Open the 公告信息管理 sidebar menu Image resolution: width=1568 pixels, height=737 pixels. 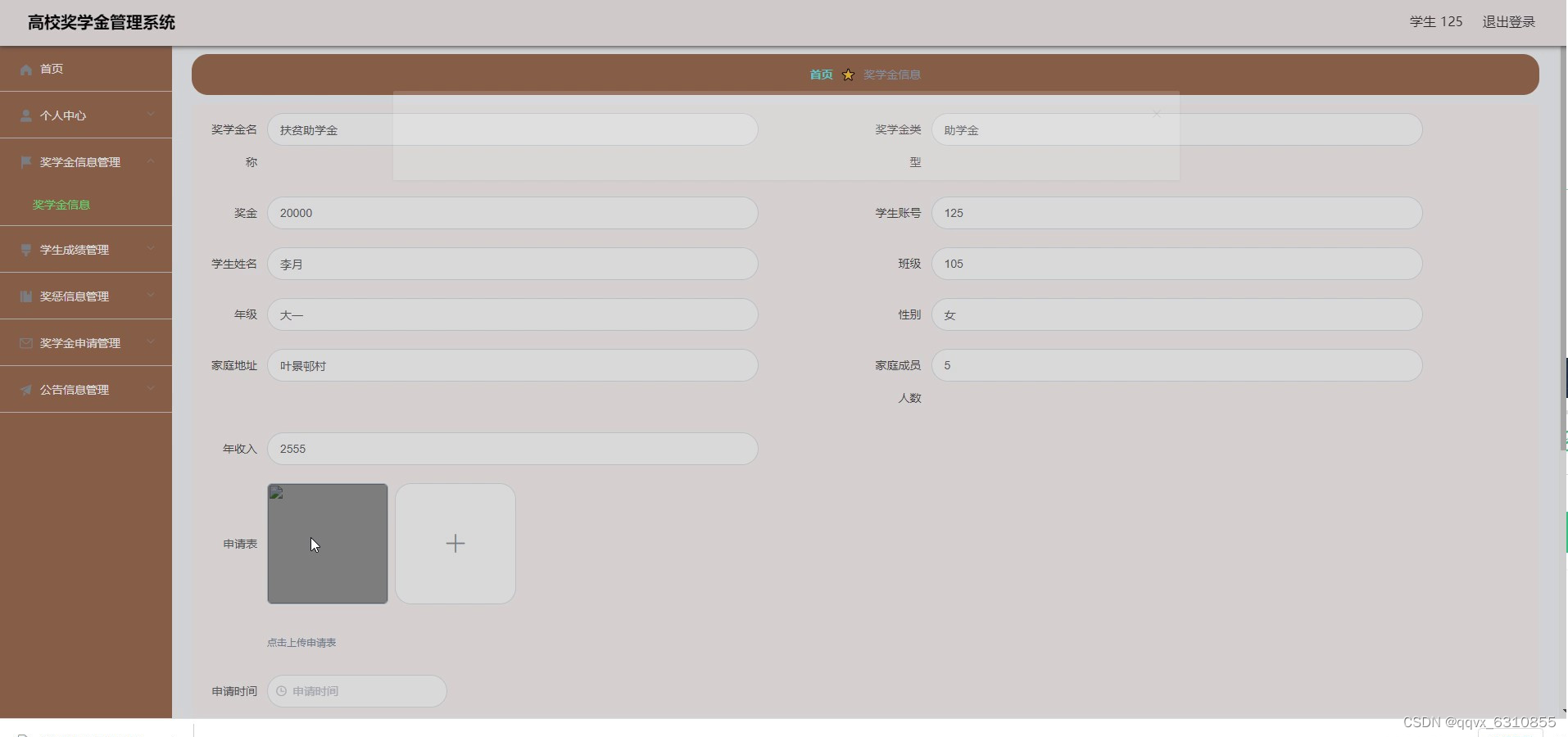pyautogui.click(x=86, y=390)
